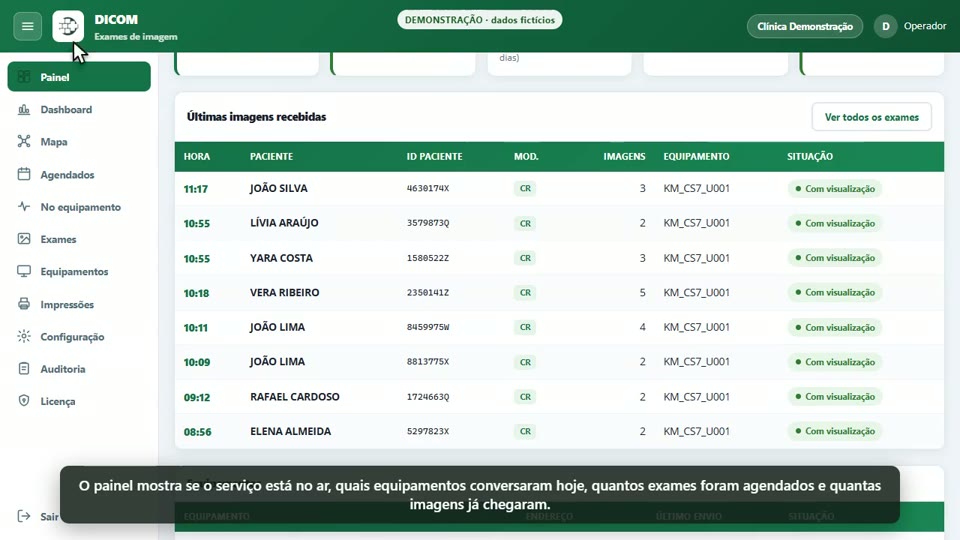Click the Últimas imagens recebidas heading
The height and width of the screenshot is (540, 960).
pos(257,117)
